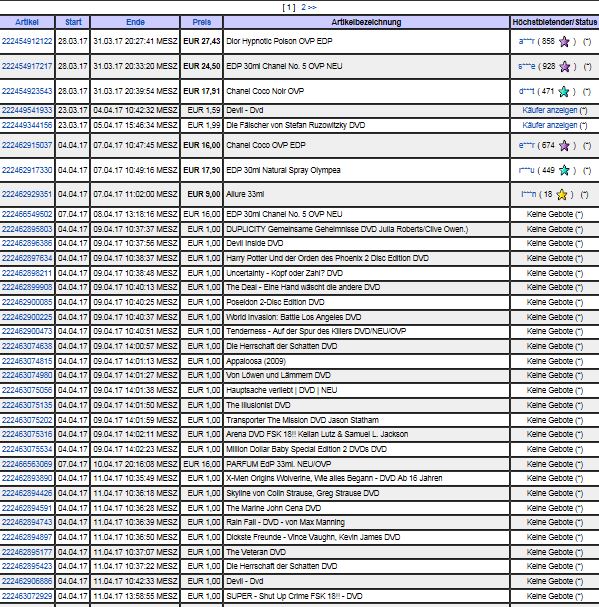Open article number 222466549502
599x607 pixels.
pyautogui.click(x=27, y=214)
